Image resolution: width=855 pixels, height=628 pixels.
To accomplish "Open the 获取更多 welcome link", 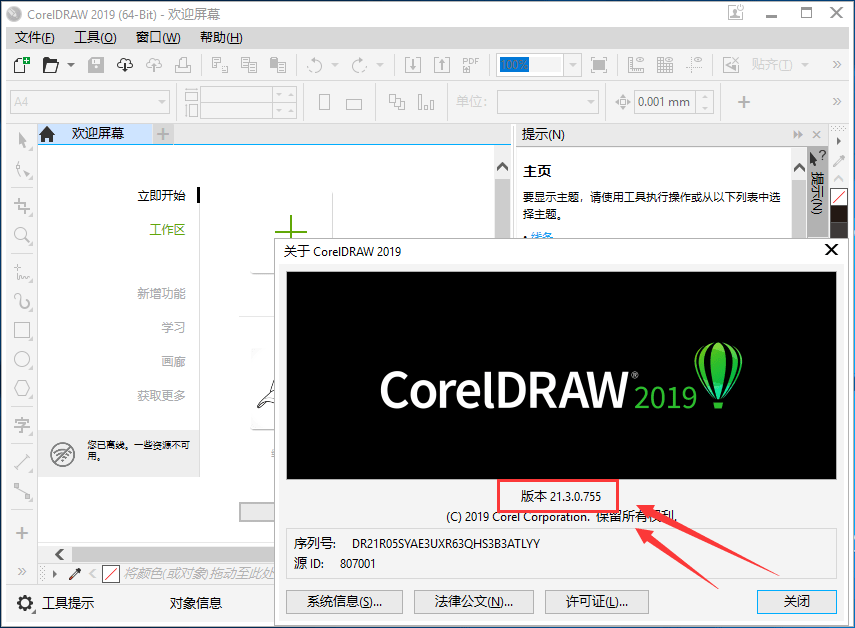I will click(161, 396).
